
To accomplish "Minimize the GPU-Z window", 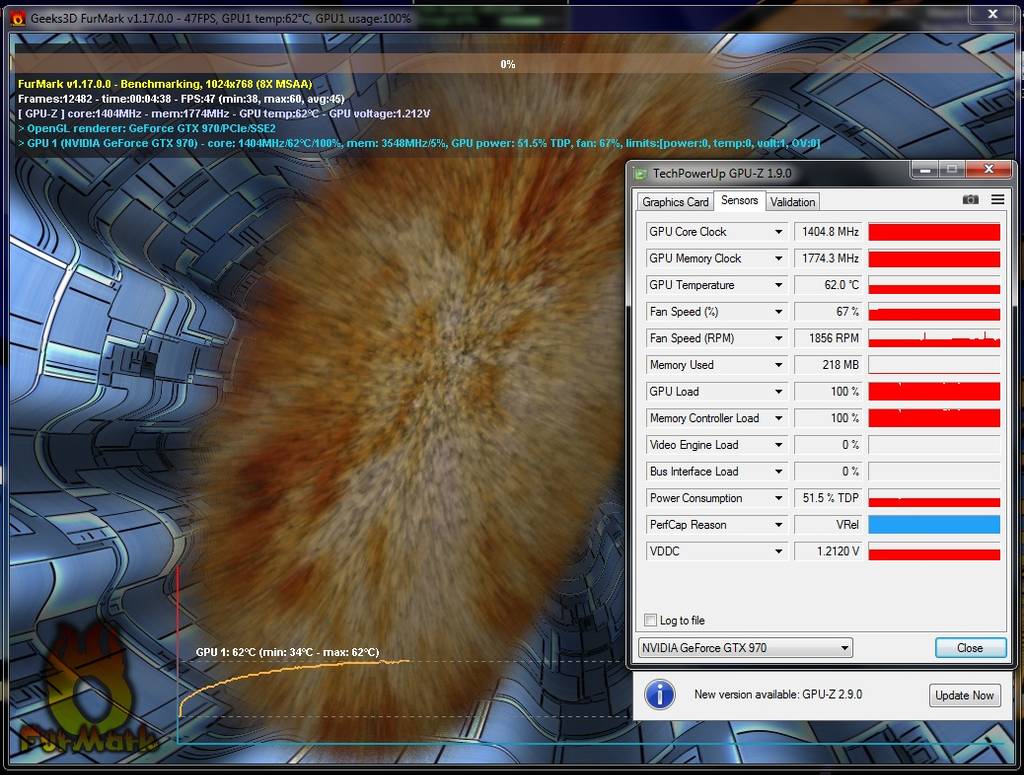I will (x=925, y=170).
